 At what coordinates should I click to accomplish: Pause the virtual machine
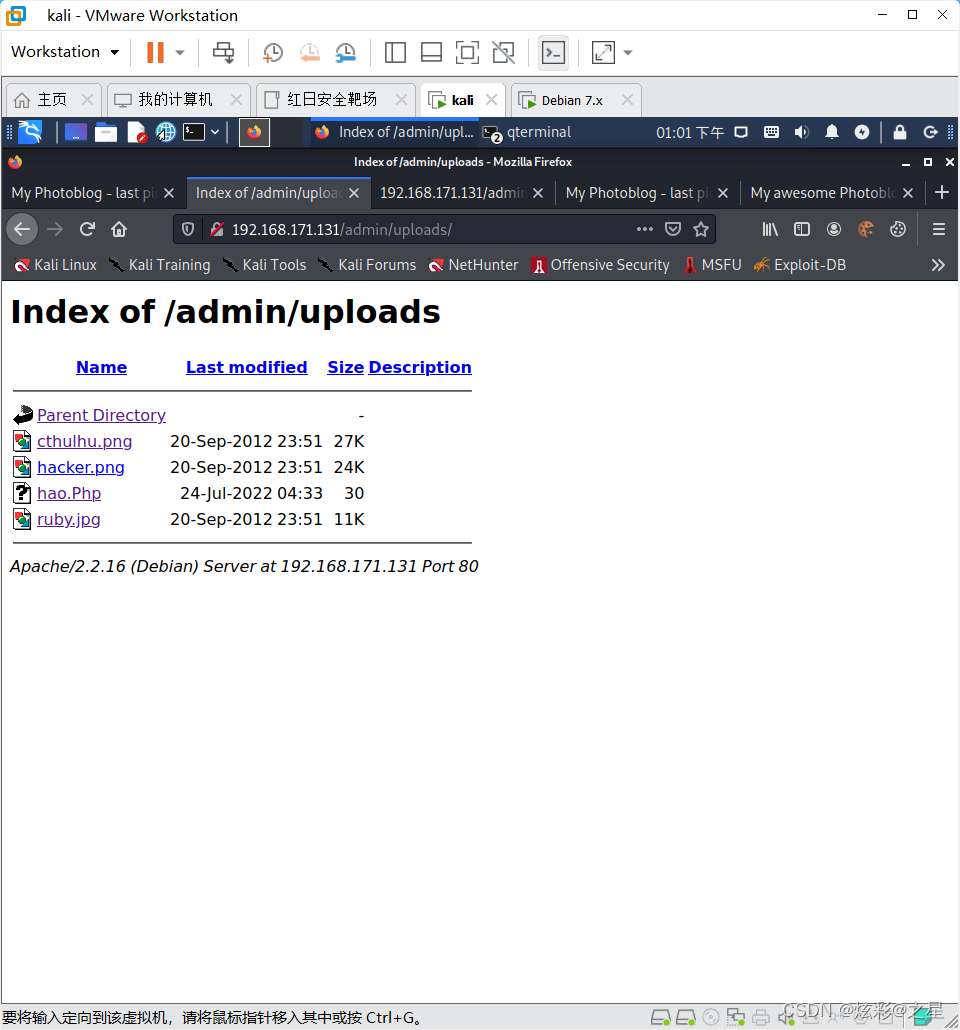click(x=155, y=53)
